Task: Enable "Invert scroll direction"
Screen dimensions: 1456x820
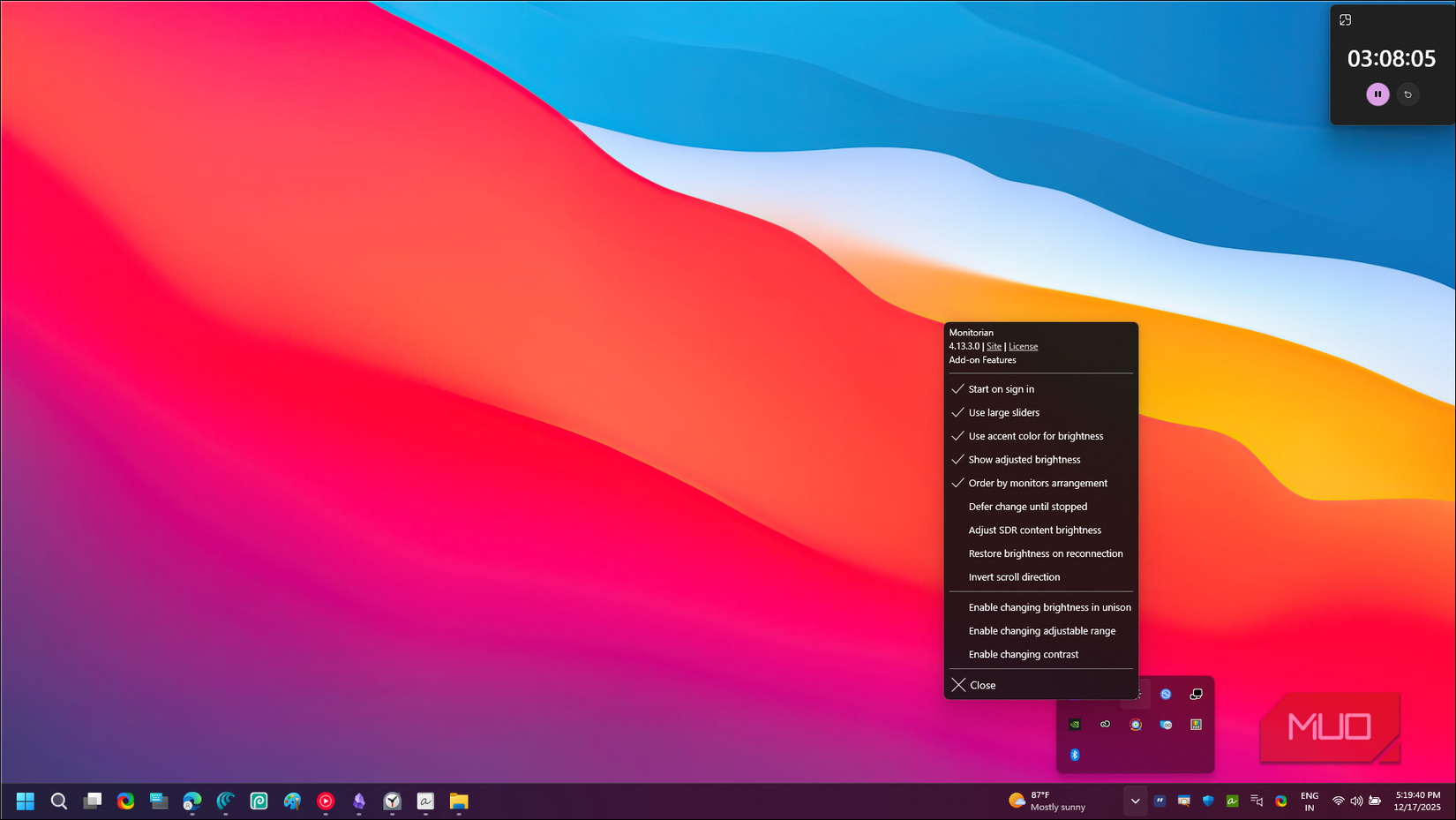Action: [x=1013, y=576]
